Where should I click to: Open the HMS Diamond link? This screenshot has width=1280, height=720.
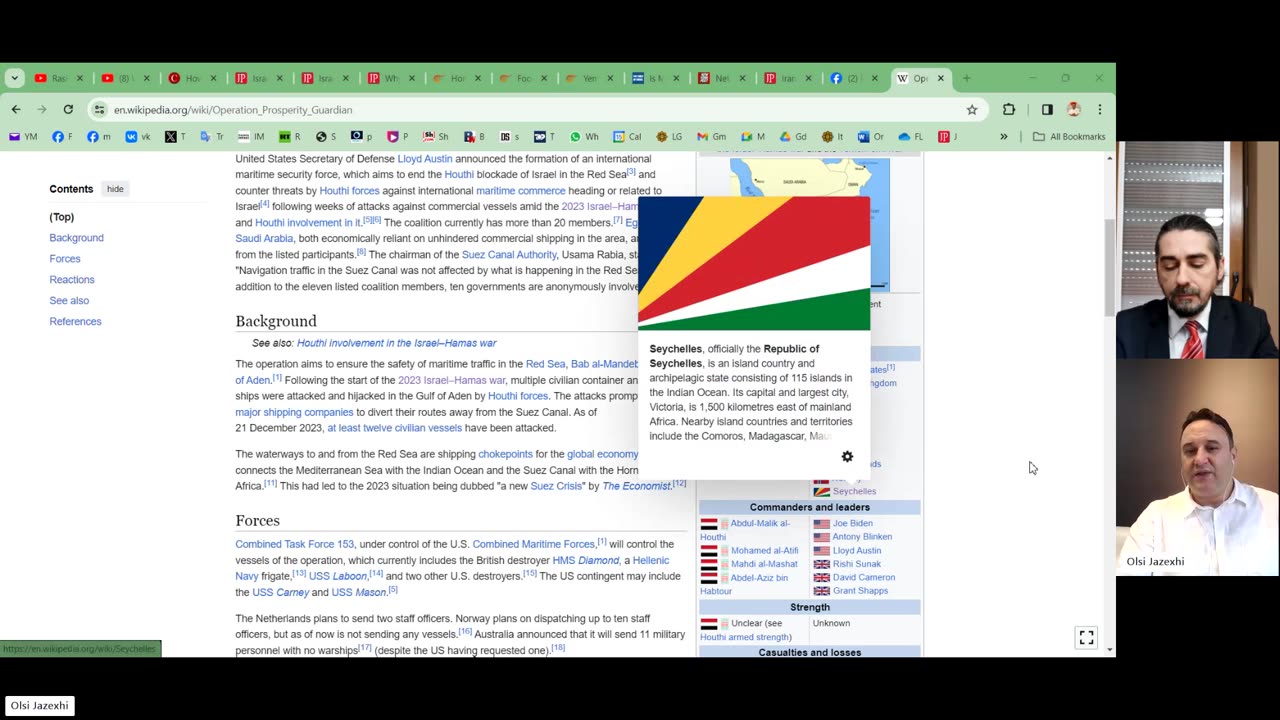click(586, 561)
